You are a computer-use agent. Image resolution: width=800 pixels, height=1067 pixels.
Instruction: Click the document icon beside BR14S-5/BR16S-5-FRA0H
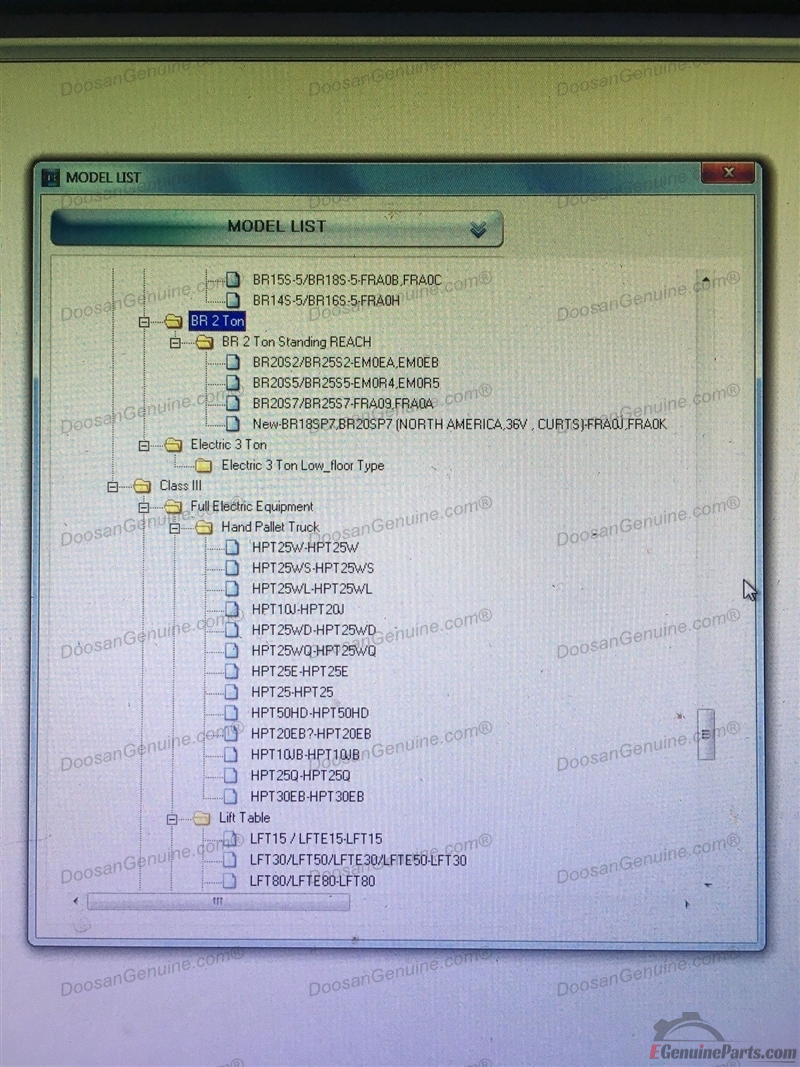(232, 300)
